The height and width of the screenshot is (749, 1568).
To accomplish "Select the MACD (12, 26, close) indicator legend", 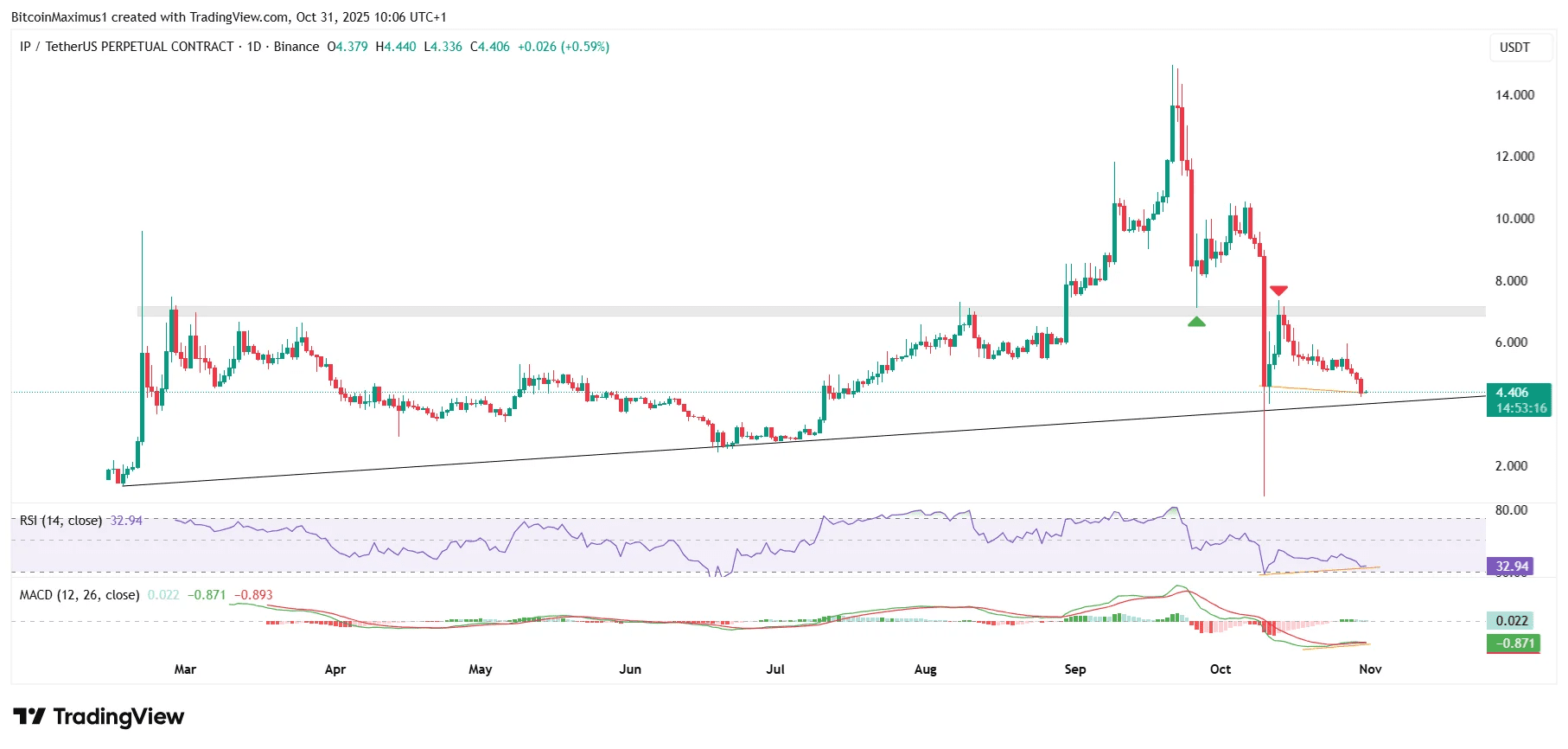I will pyautogui.click(x=80, y=595).
